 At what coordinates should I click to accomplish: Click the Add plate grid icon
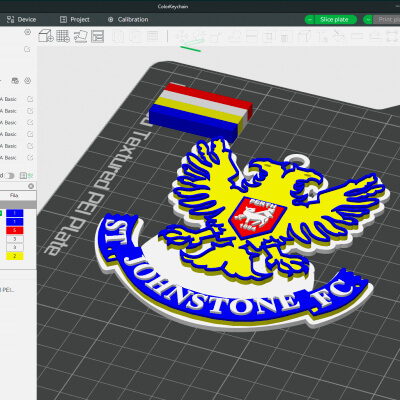coord(63,36)
